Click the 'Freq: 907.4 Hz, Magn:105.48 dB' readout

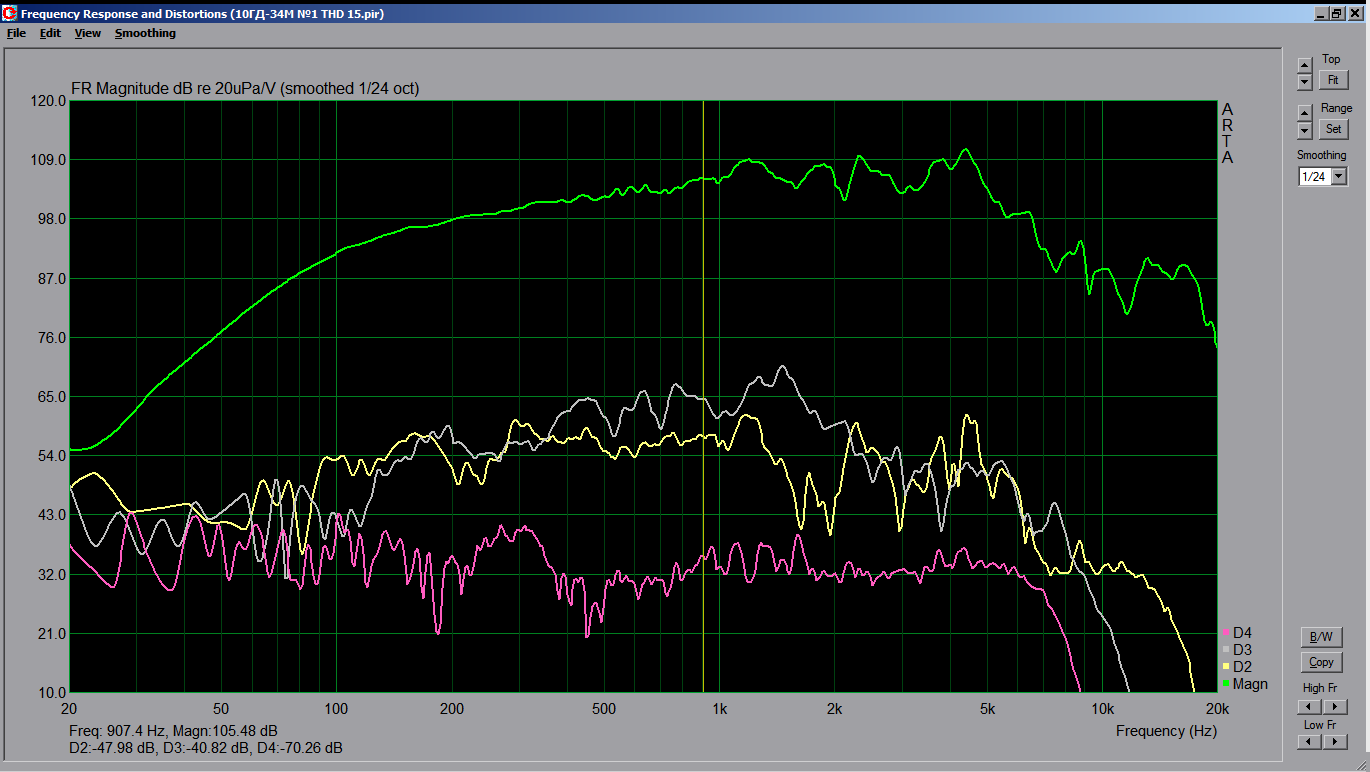pos(174,731)
